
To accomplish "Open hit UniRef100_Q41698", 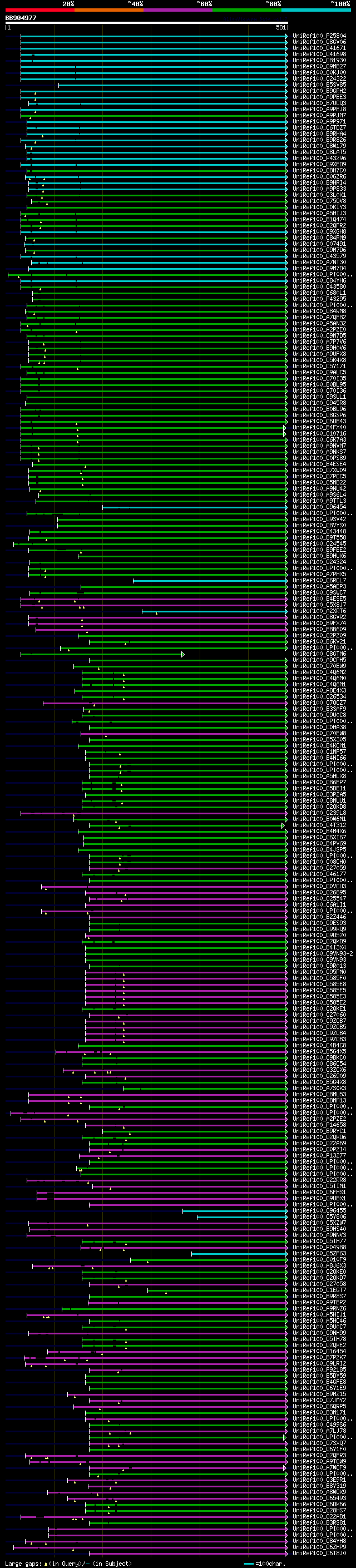I will point(319,54).
